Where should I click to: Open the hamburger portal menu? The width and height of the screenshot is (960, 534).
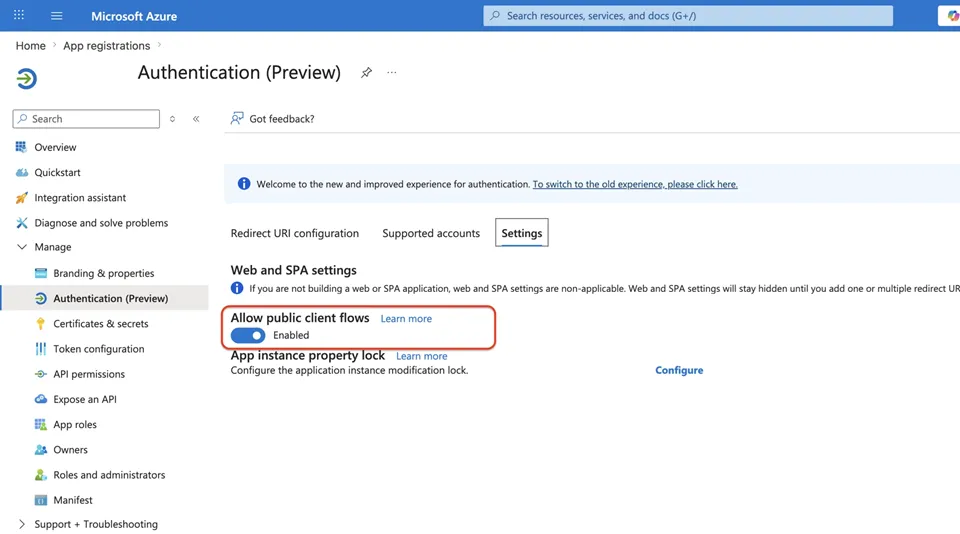(x=56, y=16)
